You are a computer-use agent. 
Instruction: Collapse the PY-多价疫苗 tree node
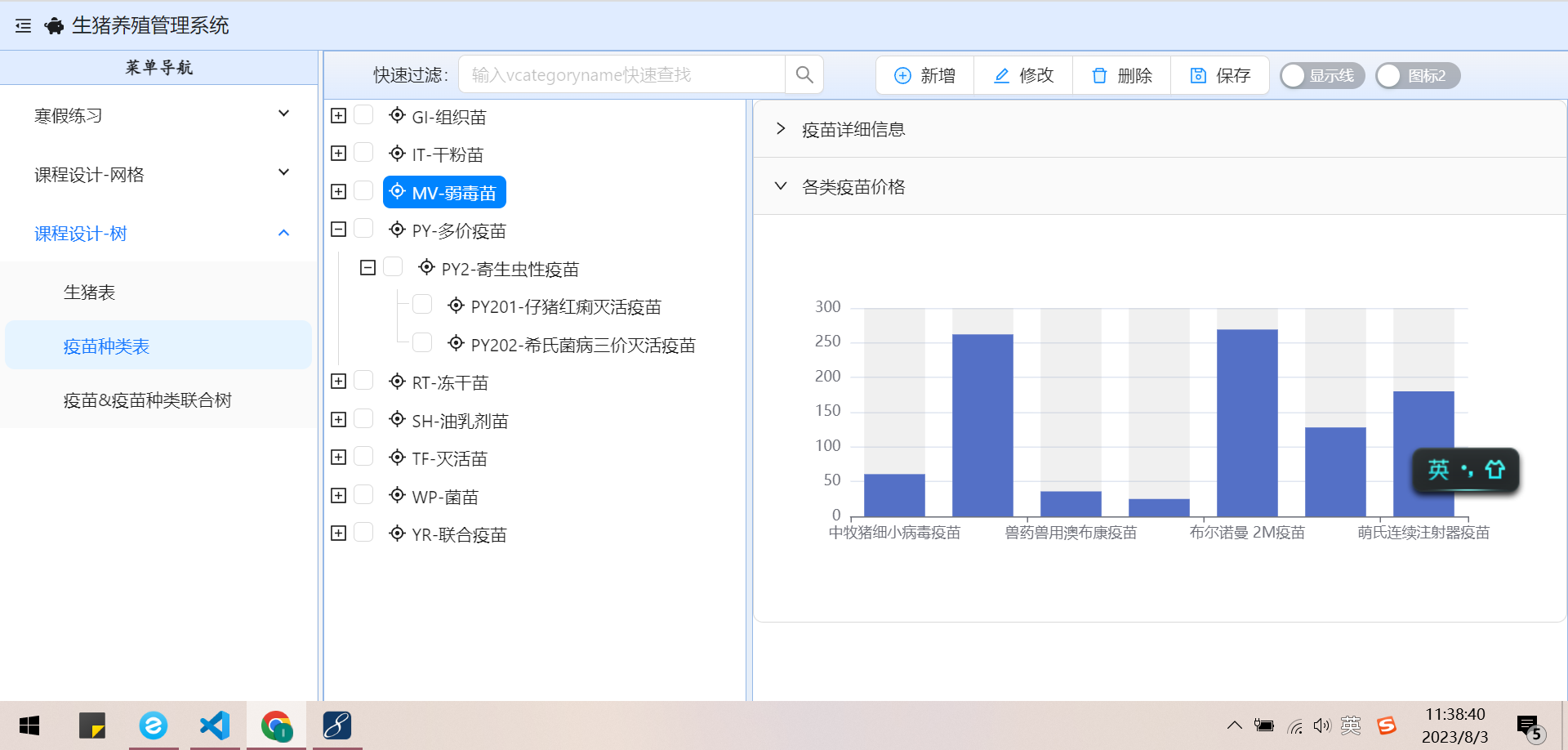[338, 230]
